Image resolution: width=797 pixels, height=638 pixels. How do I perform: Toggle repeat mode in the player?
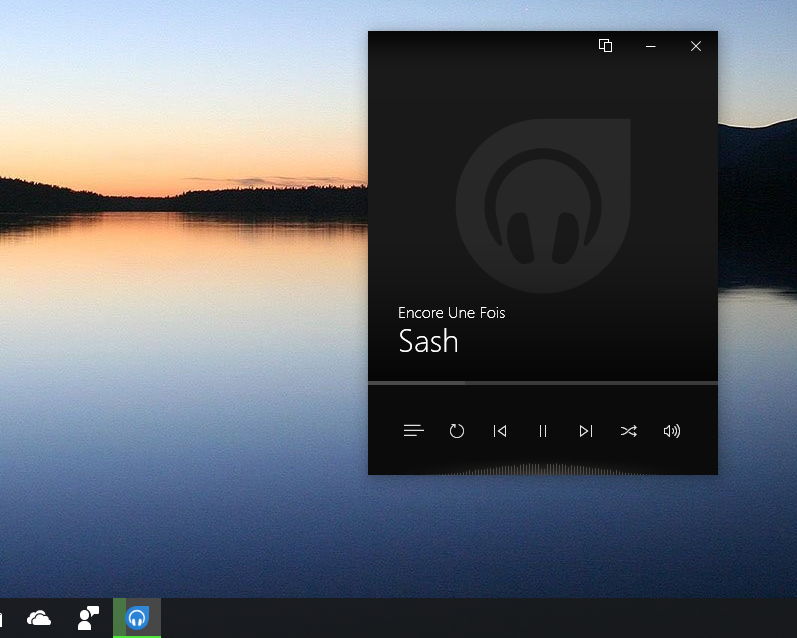coord(456,431)
